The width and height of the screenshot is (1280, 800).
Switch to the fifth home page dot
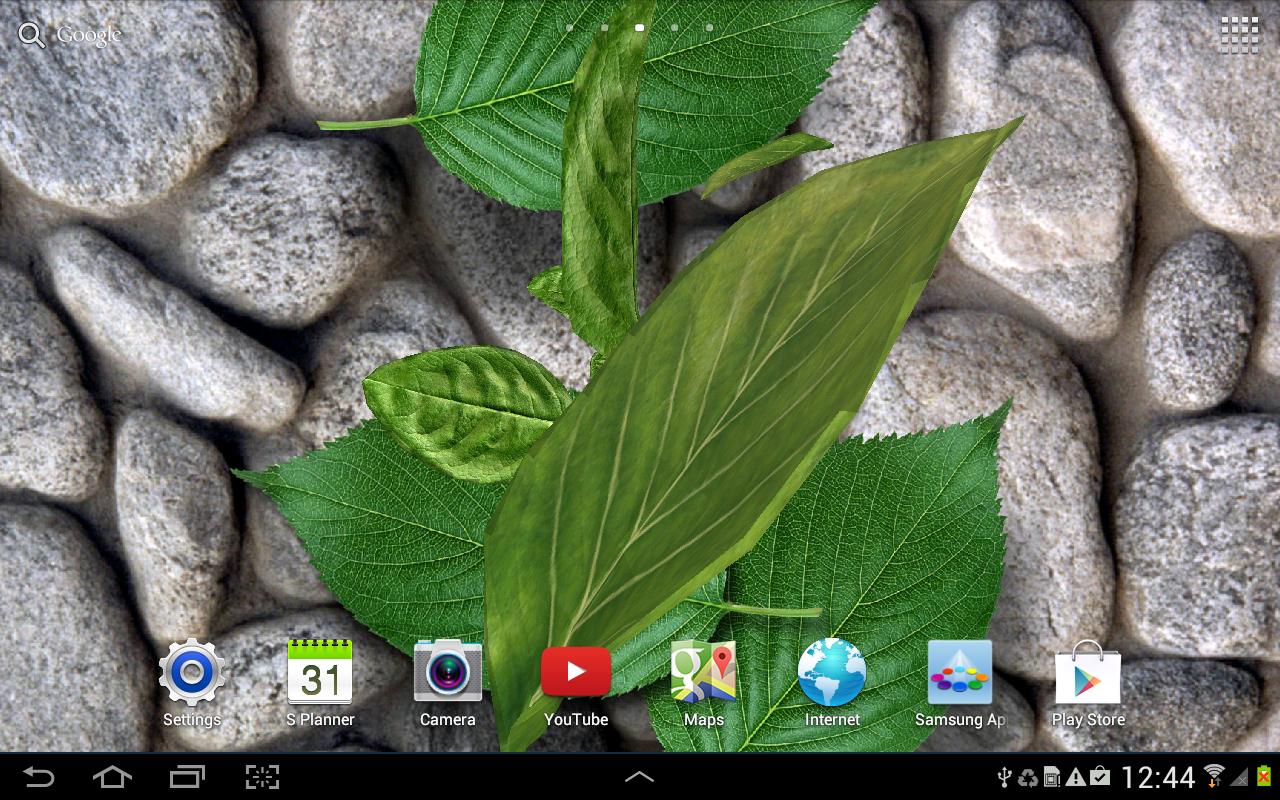pos(710,28)
